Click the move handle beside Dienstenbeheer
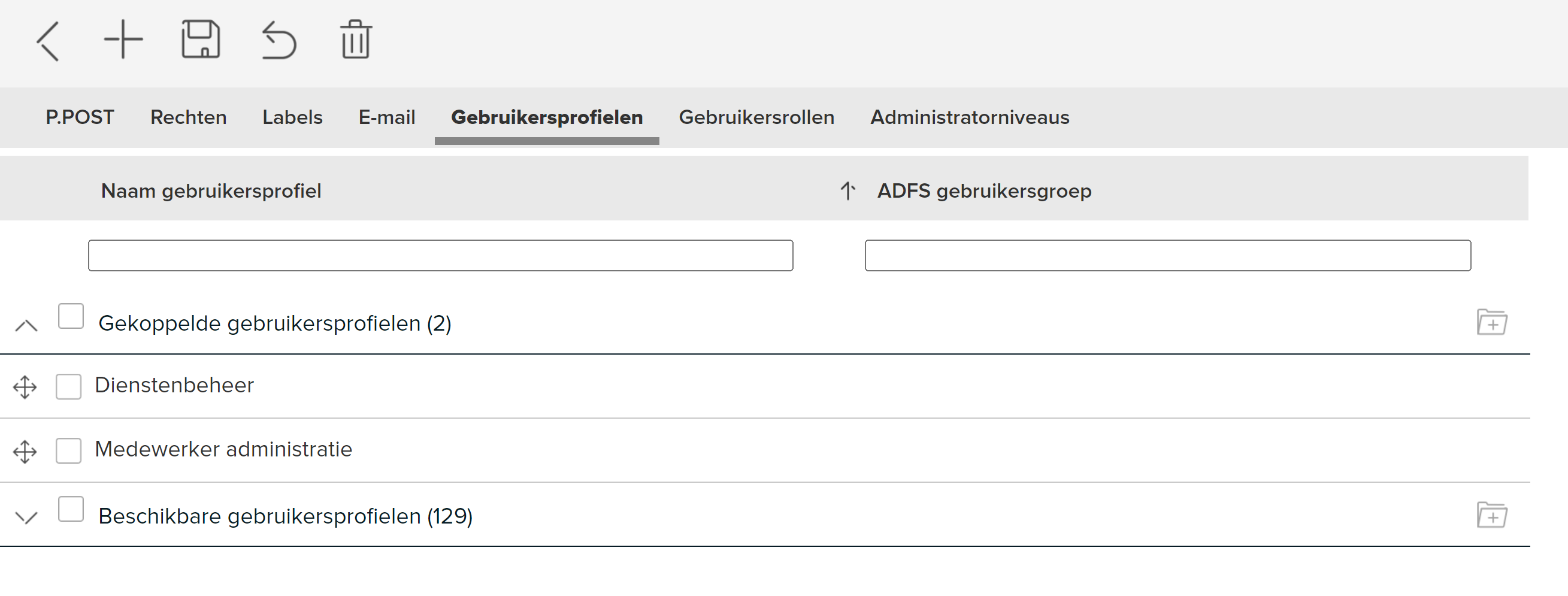This screenshot has width=1568, height=596. pos(25,387)
